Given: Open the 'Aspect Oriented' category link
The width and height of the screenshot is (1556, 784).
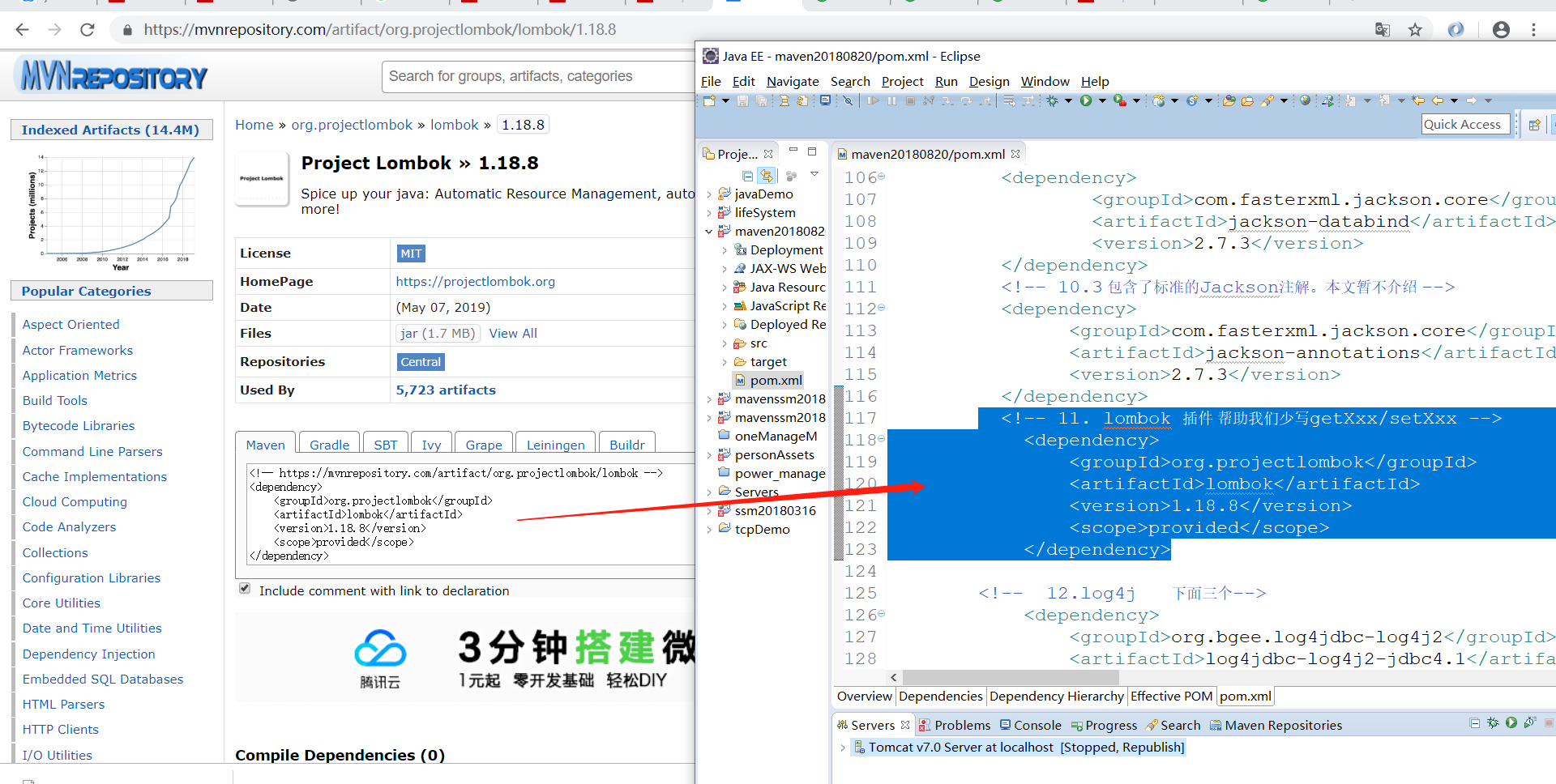Looking at the screenshot, I should click(71, 324).
